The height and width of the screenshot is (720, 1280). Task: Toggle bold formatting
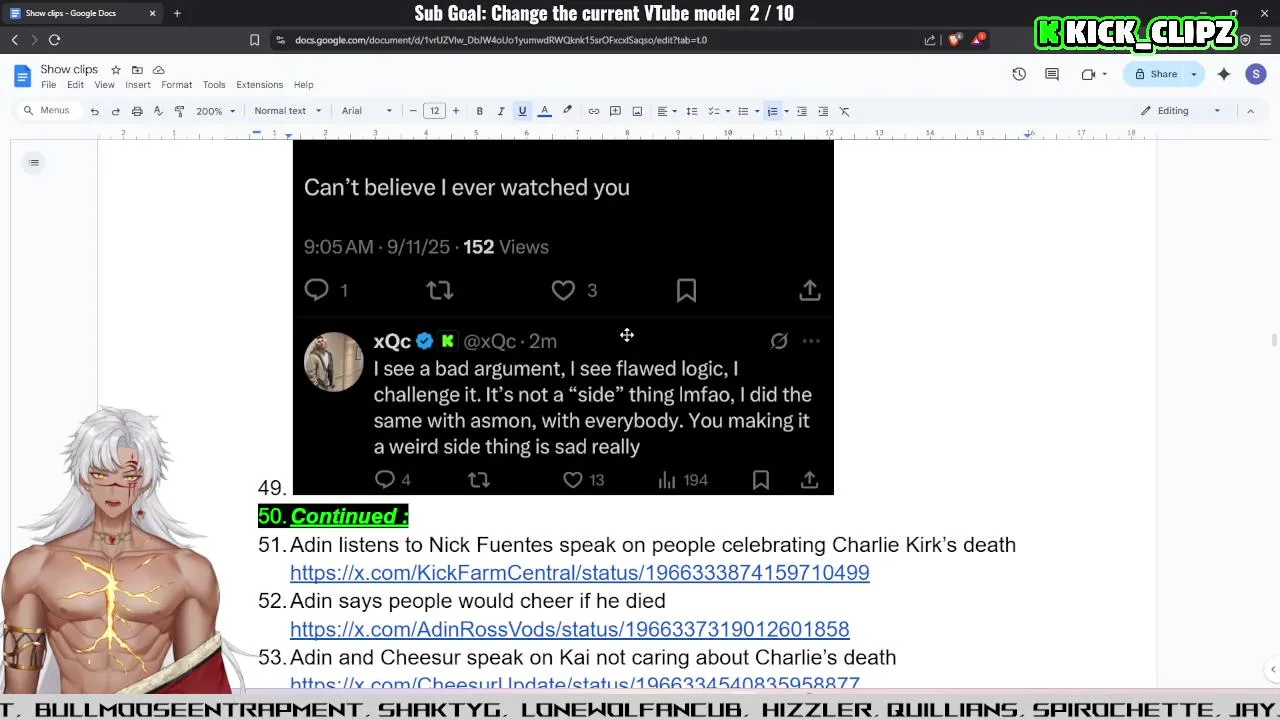tap(479, 111)
